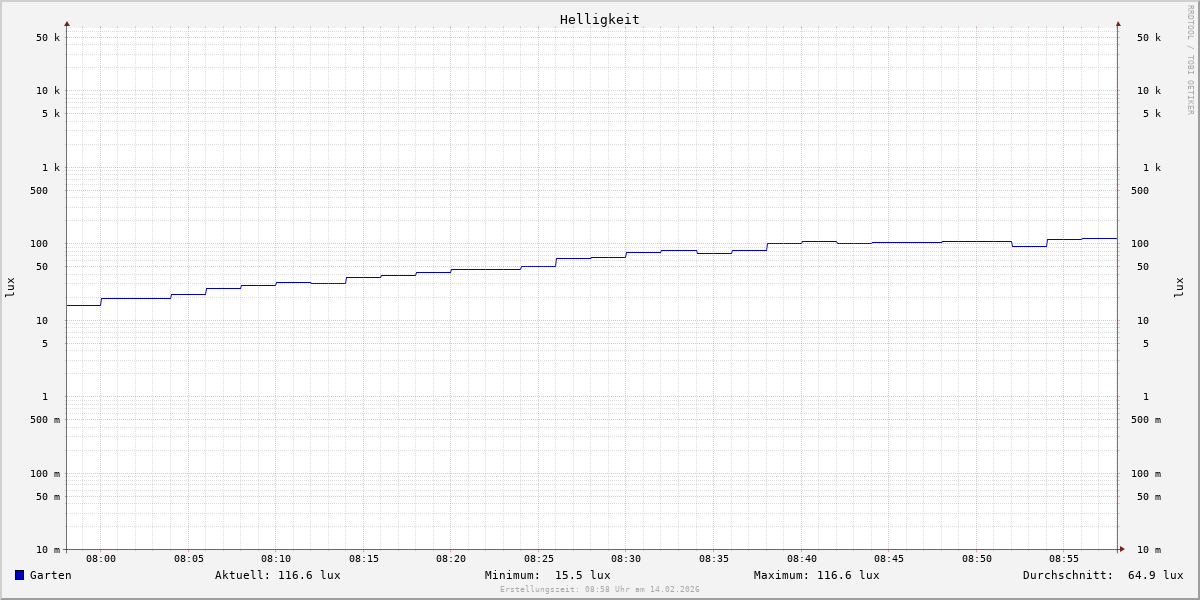This screenshot has width=1200, height=600.
Task: Select the Helligkeit chart title
Action: click(599, 19)
